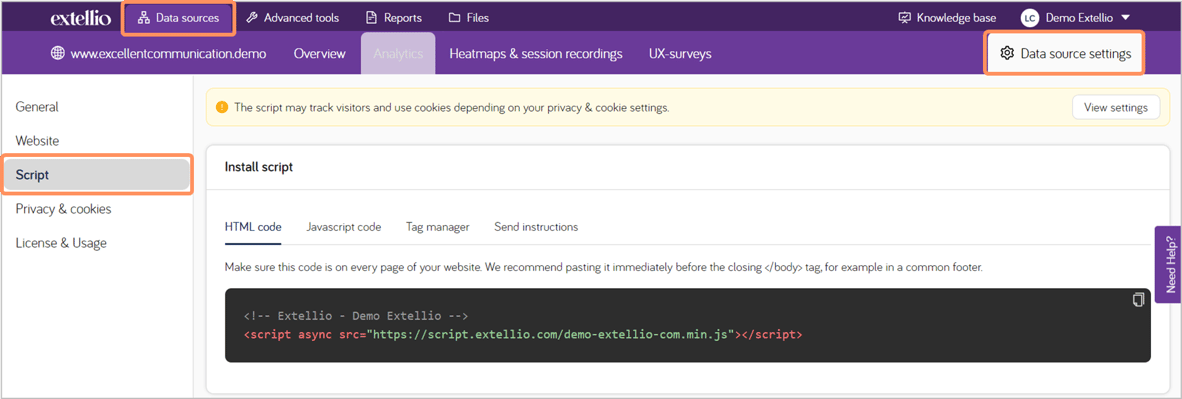Click the gear icon in Data source settings
Viewport: 1182px width, 399px height.
(1006, 54)
